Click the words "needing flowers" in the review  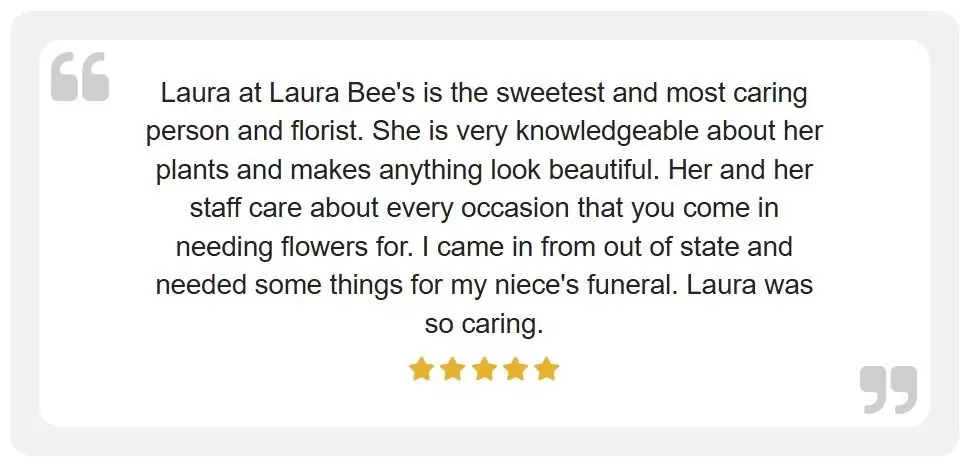pos(278,246)
